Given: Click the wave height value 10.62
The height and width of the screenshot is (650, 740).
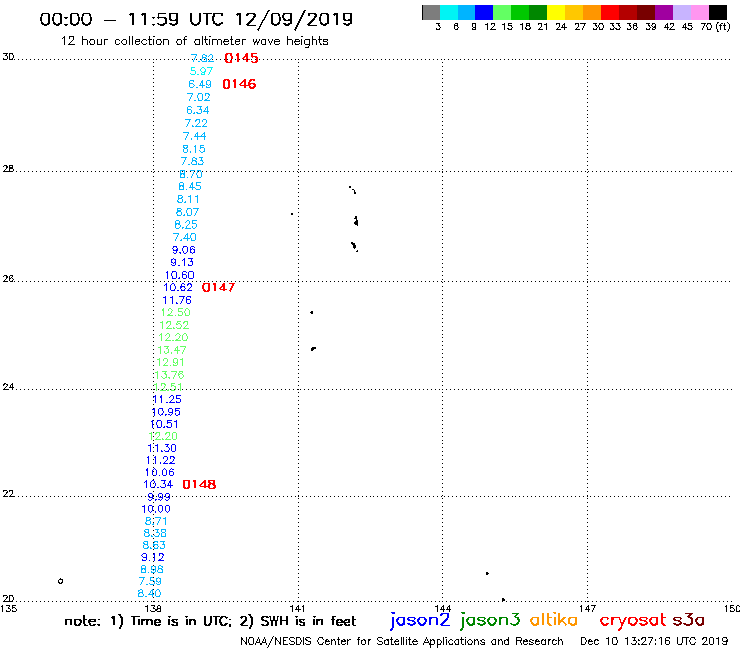Looking at the screenshot, I should point(178,287).
